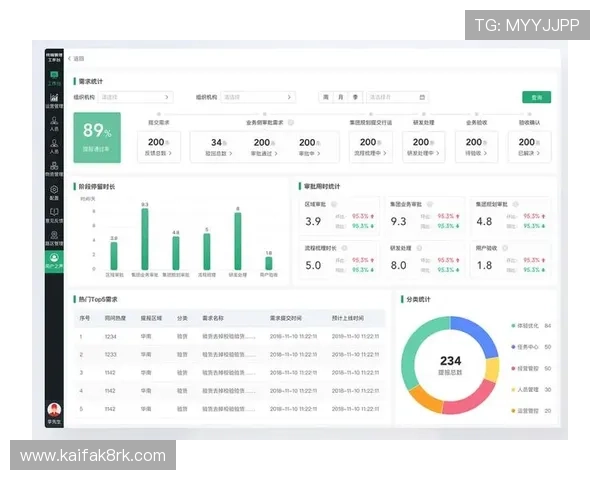Click the 预计上线时间 column header

[348, 318]
